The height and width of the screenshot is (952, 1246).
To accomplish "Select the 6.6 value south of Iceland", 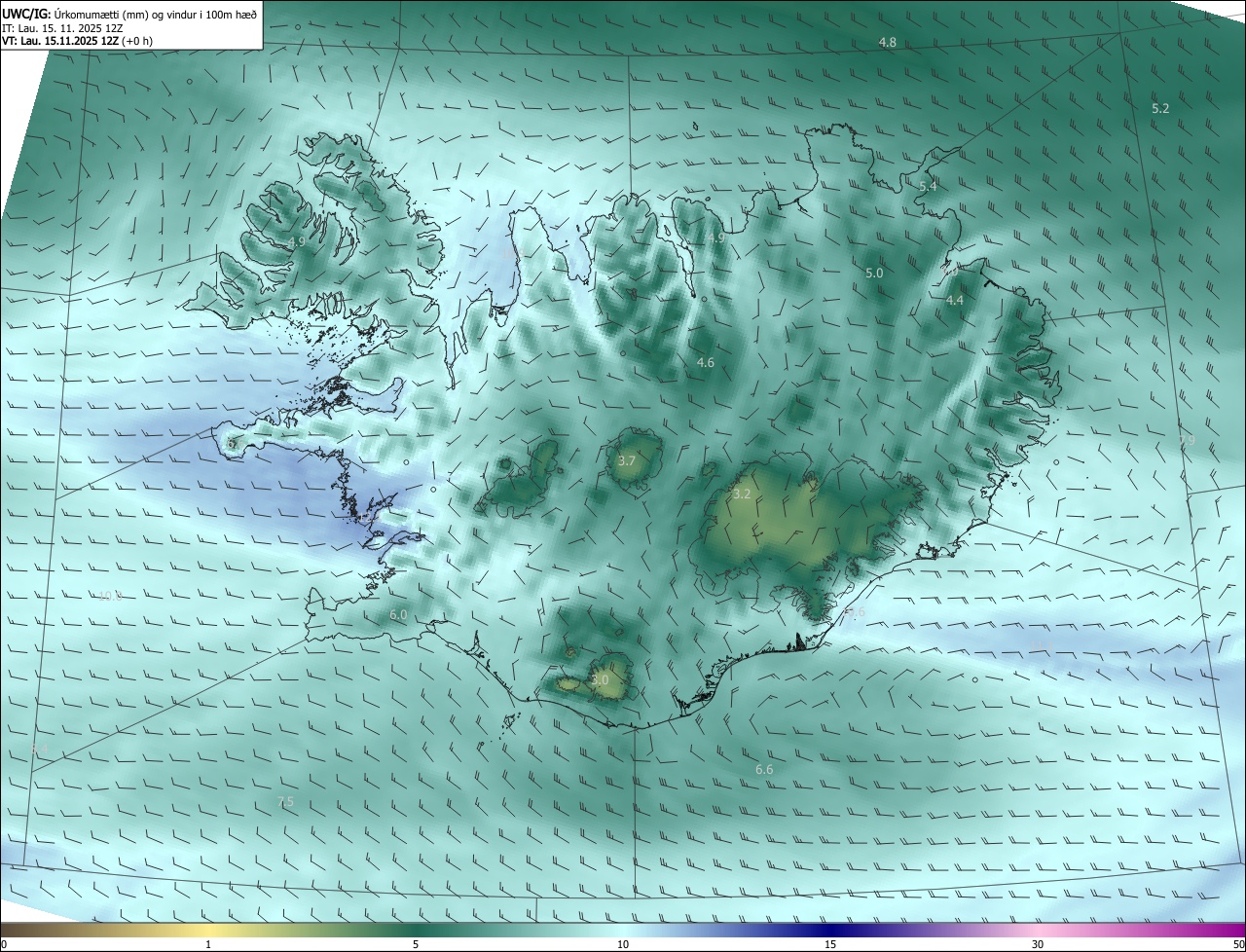I will point(764,770).
